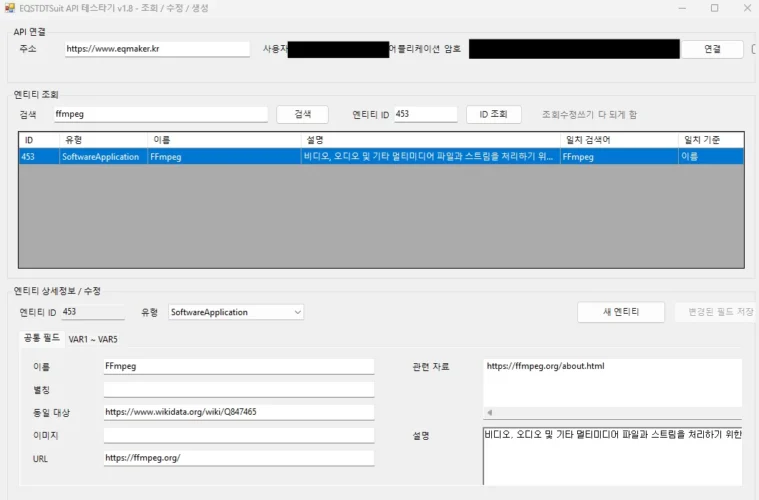Click the 관련 자료 text area
This screenshot has width=759, height=500.
[612, 383]
